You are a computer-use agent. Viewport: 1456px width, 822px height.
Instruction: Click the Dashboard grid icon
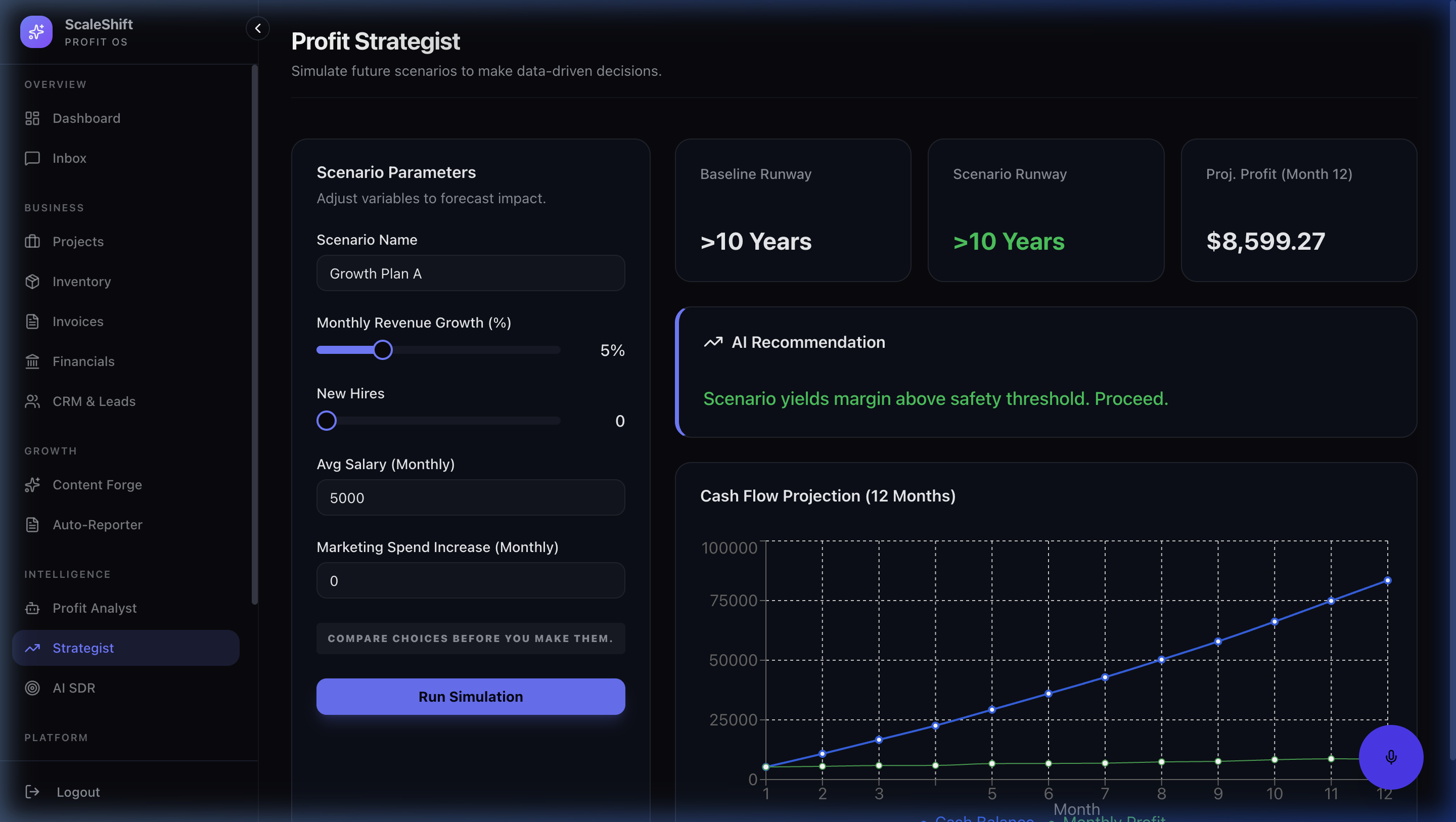coord(32,118)
